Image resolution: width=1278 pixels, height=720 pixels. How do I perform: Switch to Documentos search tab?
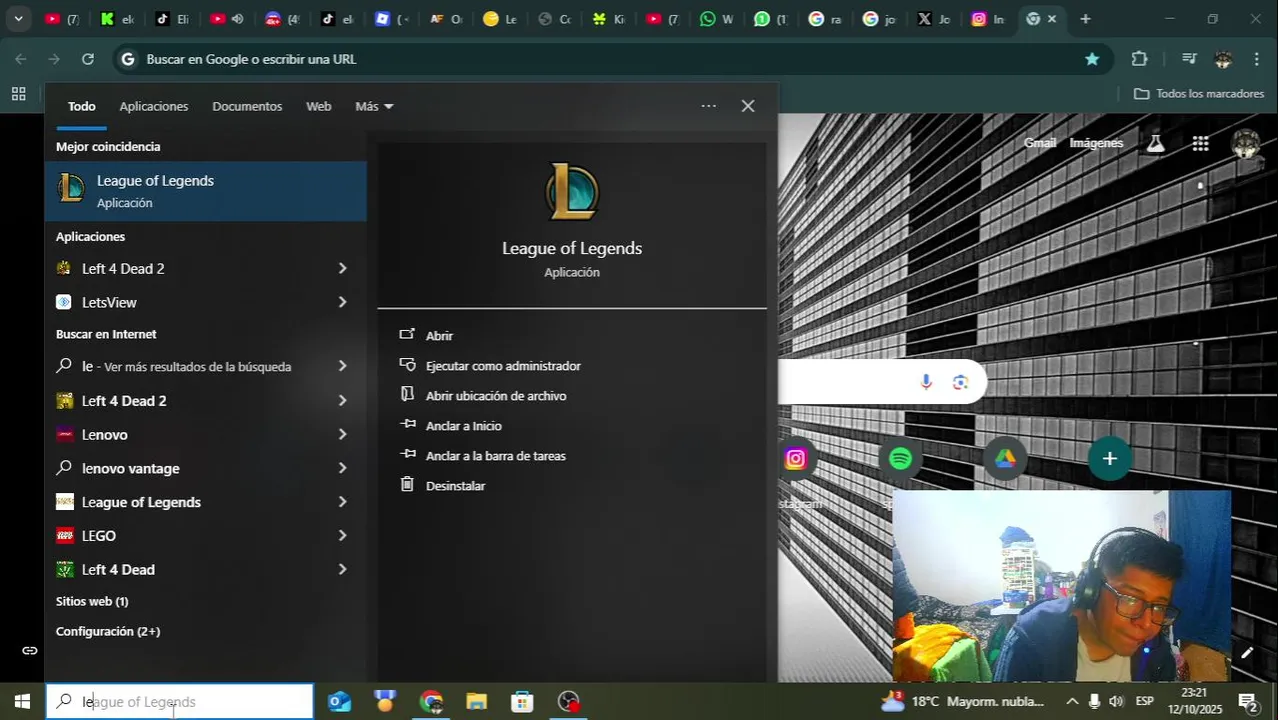click(247, 106)
